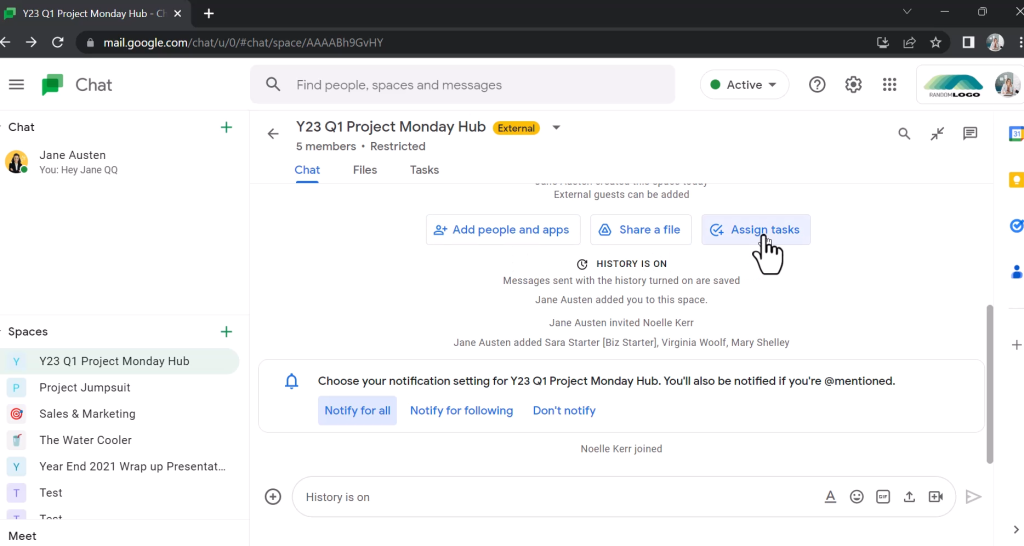Open Google Keep side panel

tap(1016, 180)
